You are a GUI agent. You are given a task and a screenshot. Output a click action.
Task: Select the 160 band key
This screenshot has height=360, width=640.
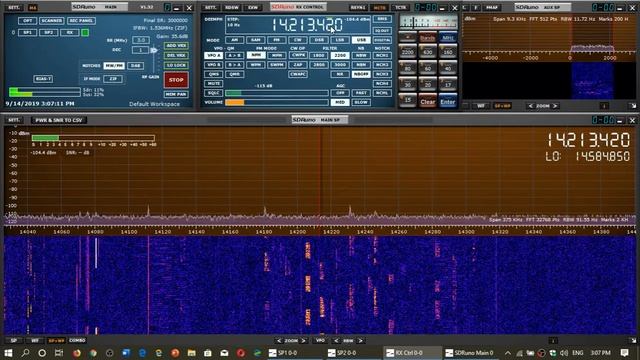448,52
